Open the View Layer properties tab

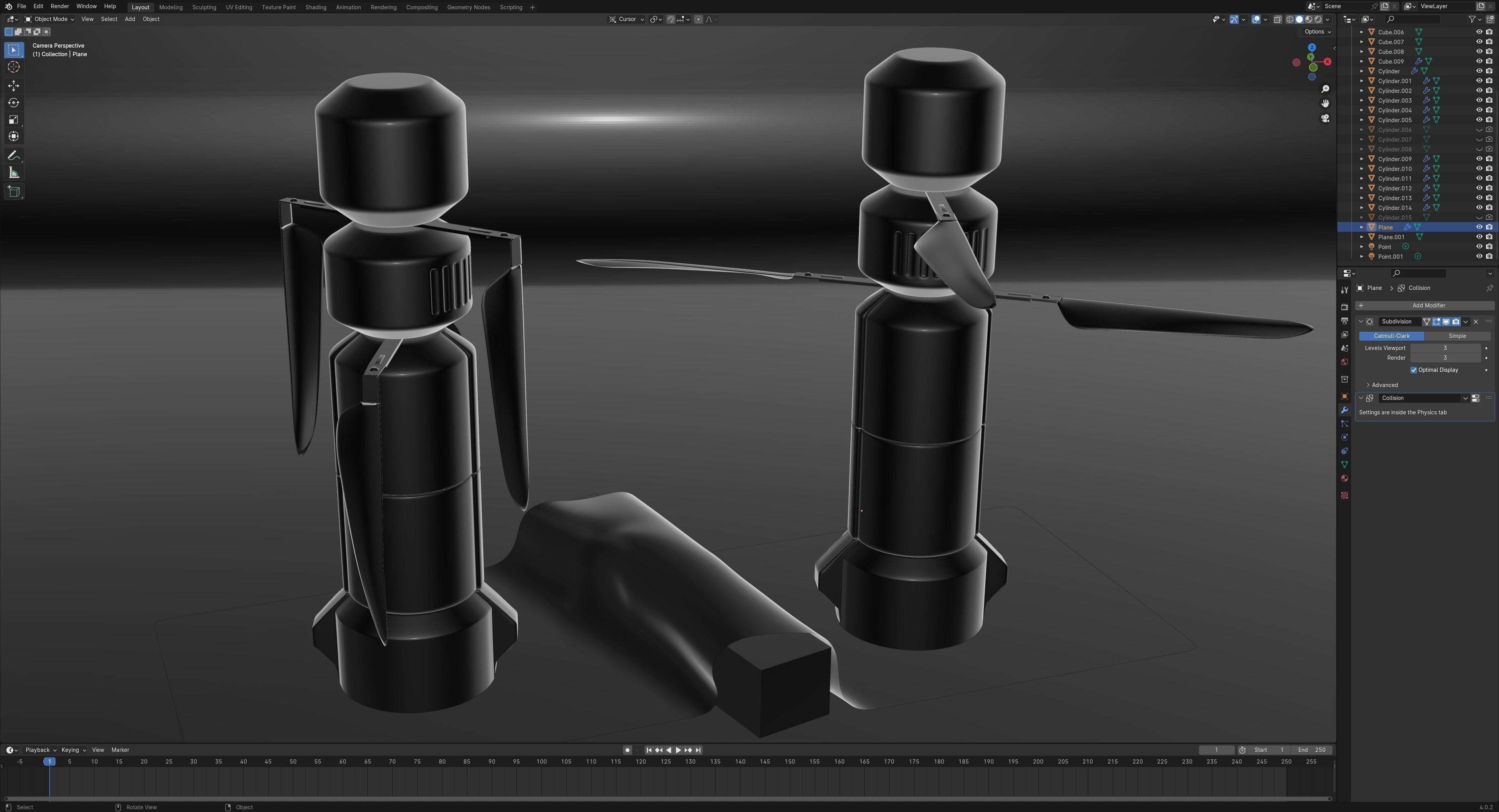(x=1344, y=335)
